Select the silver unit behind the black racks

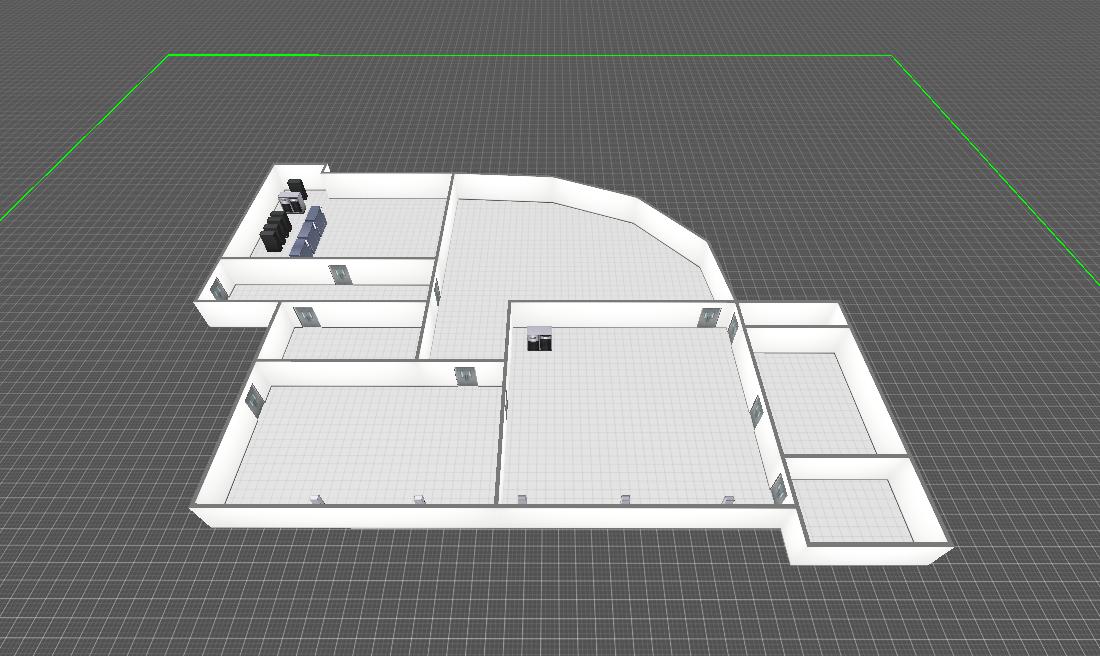(x=290, y=201)
